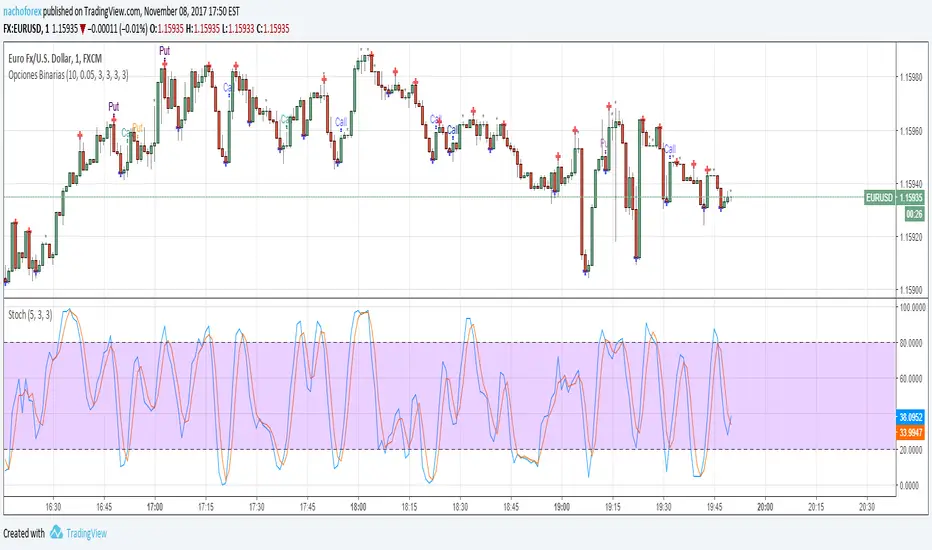Open the TradingView link beside Created with
The height and width of the screenshot is (550, 932).
(x=86, y=533)
